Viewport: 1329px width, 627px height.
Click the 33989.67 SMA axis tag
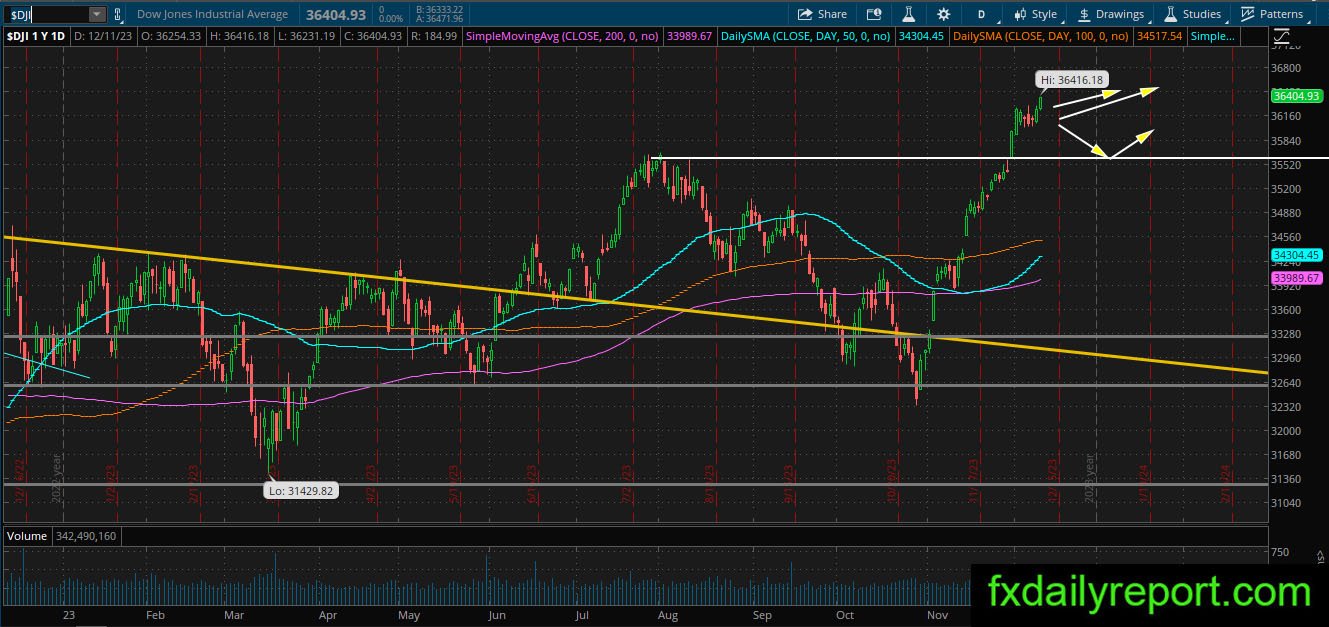point(1295,277)
